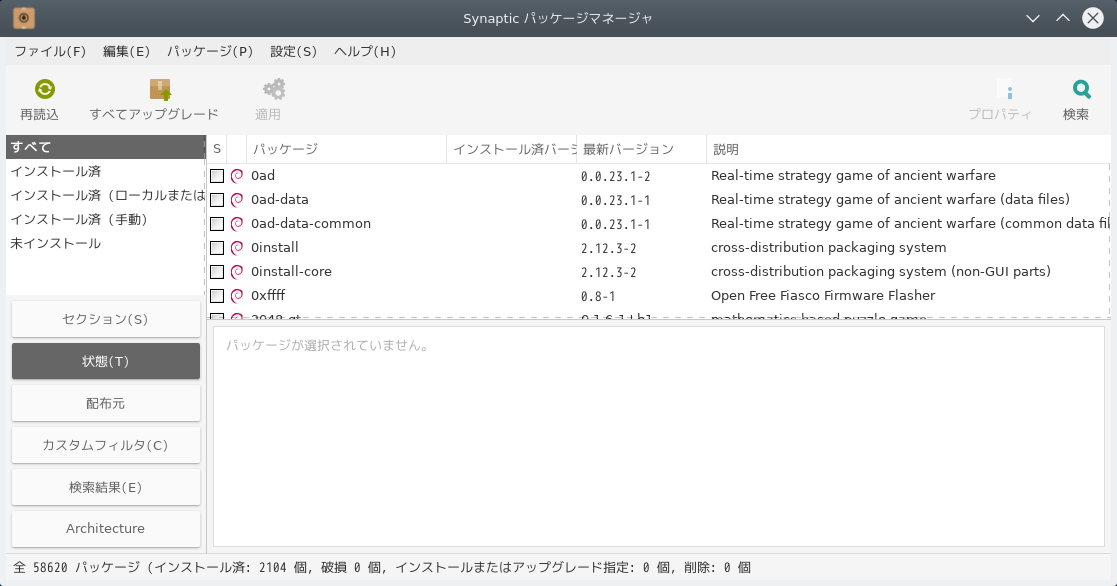Sort by パッケージ column header

click(x=346, y=149)
